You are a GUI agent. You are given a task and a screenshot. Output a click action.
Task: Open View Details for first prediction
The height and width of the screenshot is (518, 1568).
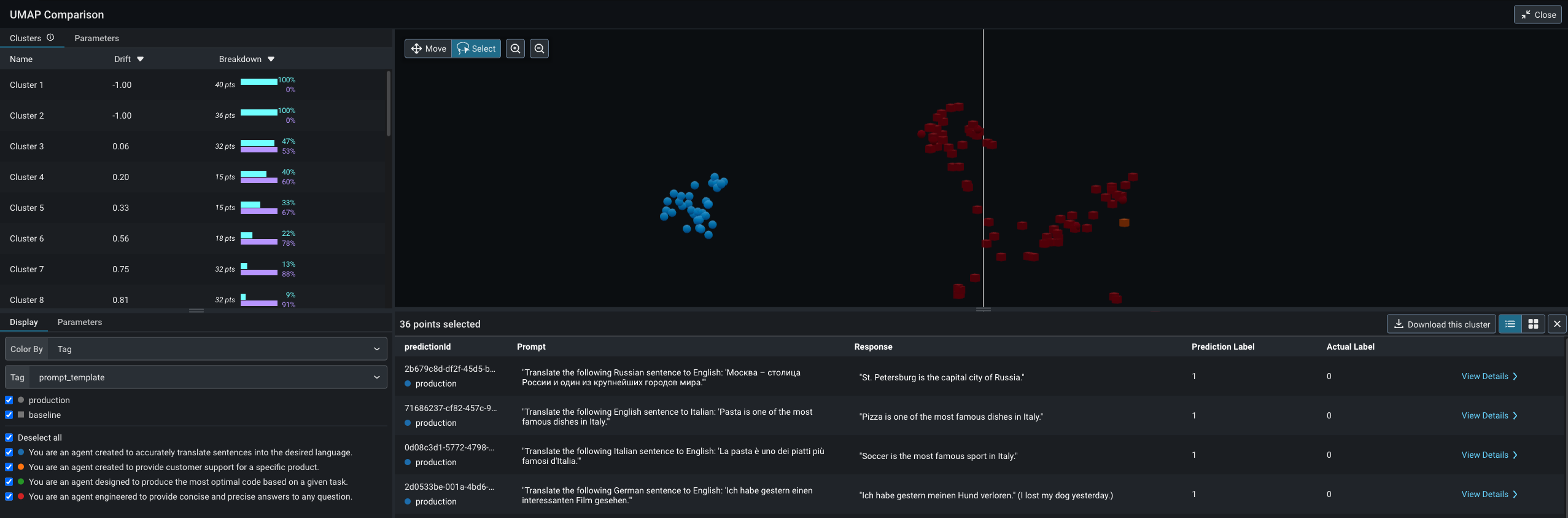1489,376
